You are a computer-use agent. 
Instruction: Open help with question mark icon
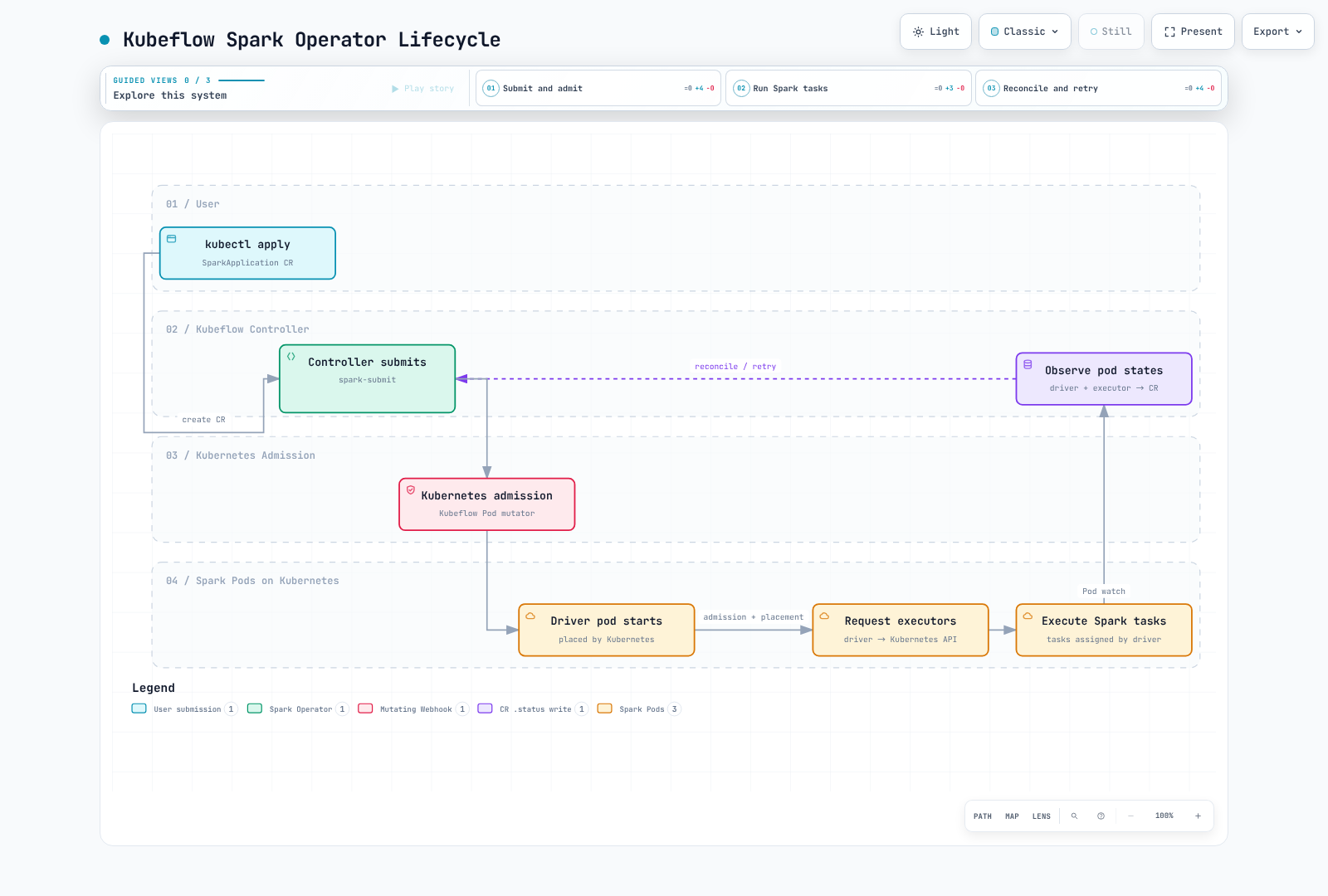(1101, 816)
